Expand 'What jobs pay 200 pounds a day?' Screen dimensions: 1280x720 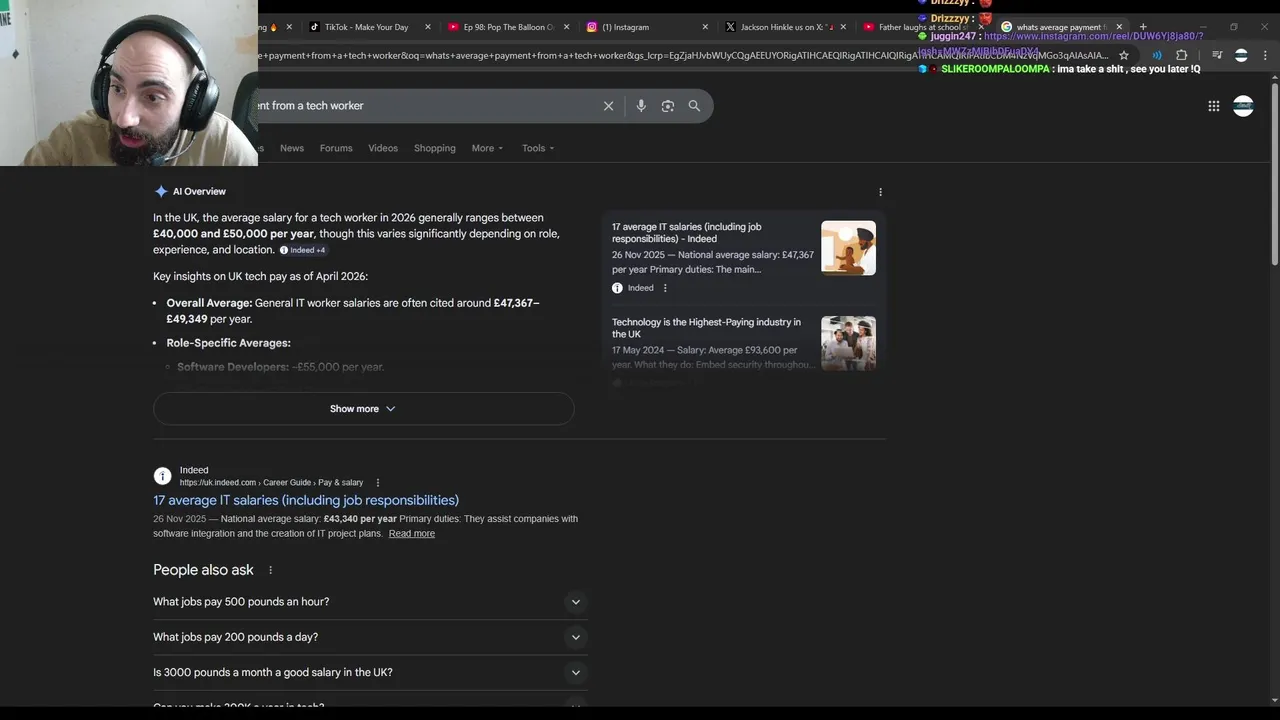[368, 637]
